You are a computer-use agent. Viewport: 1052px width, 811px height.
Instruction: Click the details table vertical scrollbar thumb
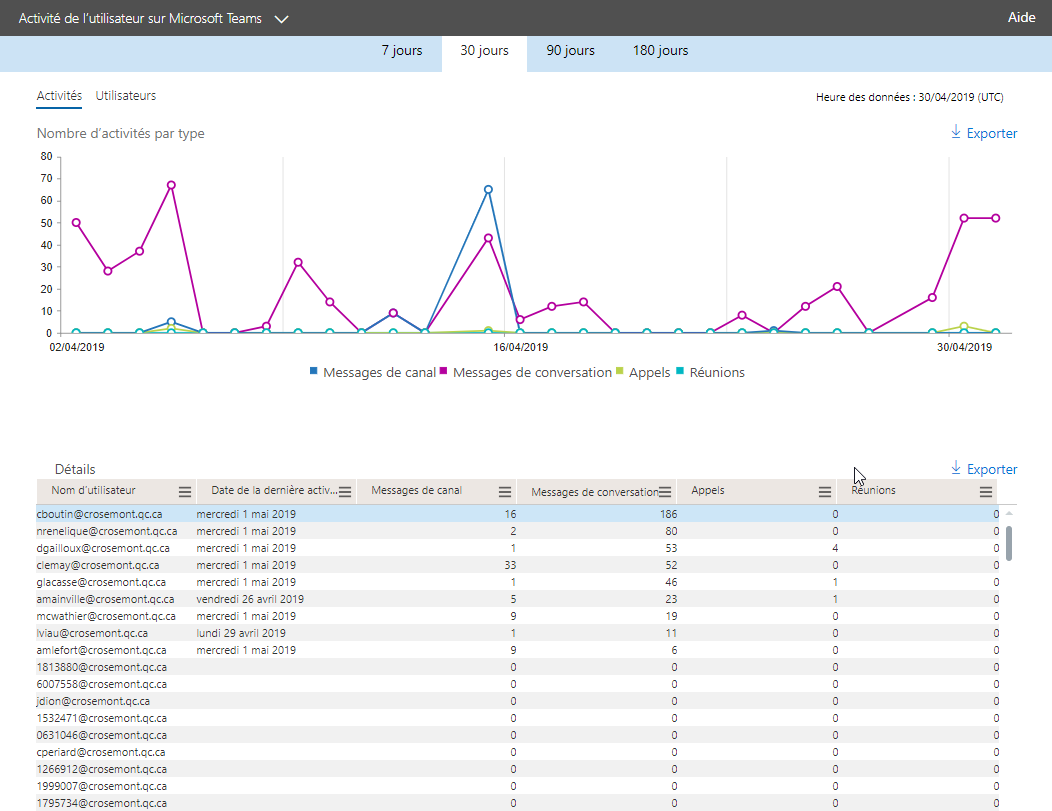1009,543
